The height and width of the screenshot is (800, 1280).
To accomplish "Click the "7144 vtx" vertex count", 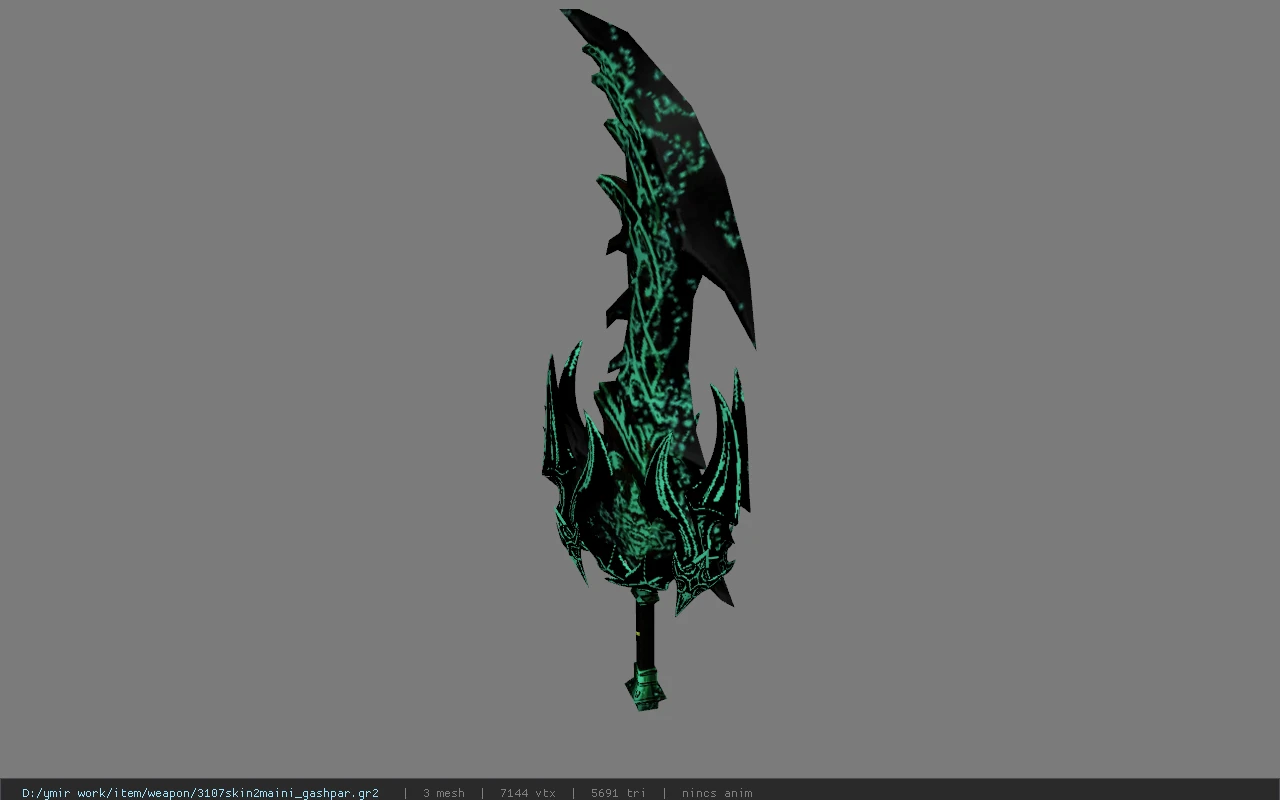I will [x=527, y=793].
